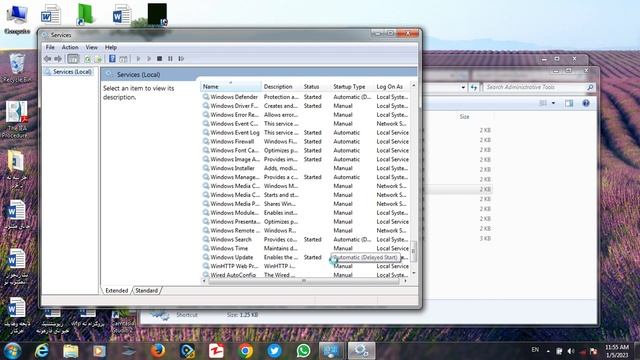Sort by the Startup Type column header
This screenshot has height=360, width=640.
[352, 87]
